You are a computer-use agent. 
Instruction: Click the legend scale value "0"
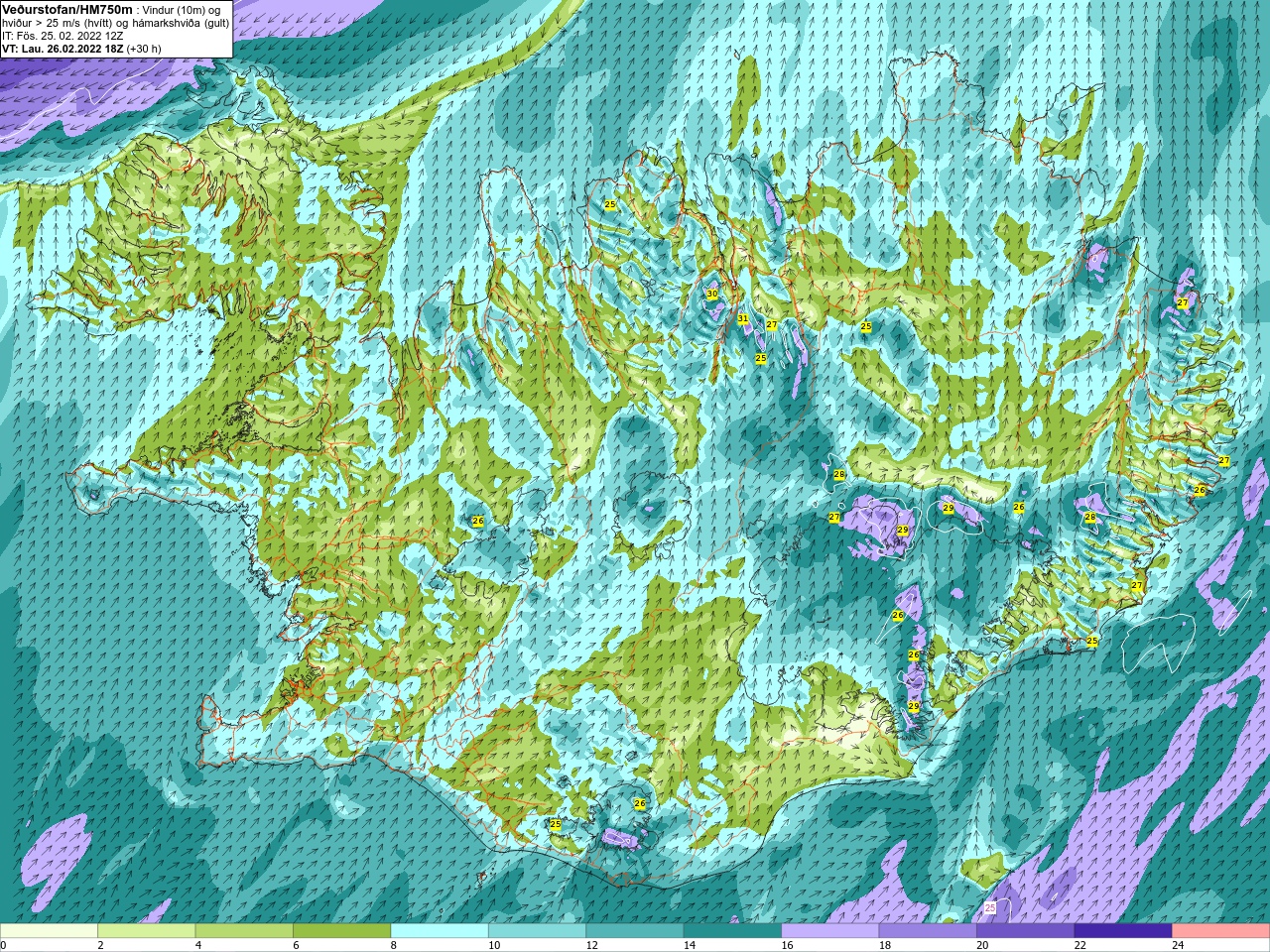coord(4,945)
